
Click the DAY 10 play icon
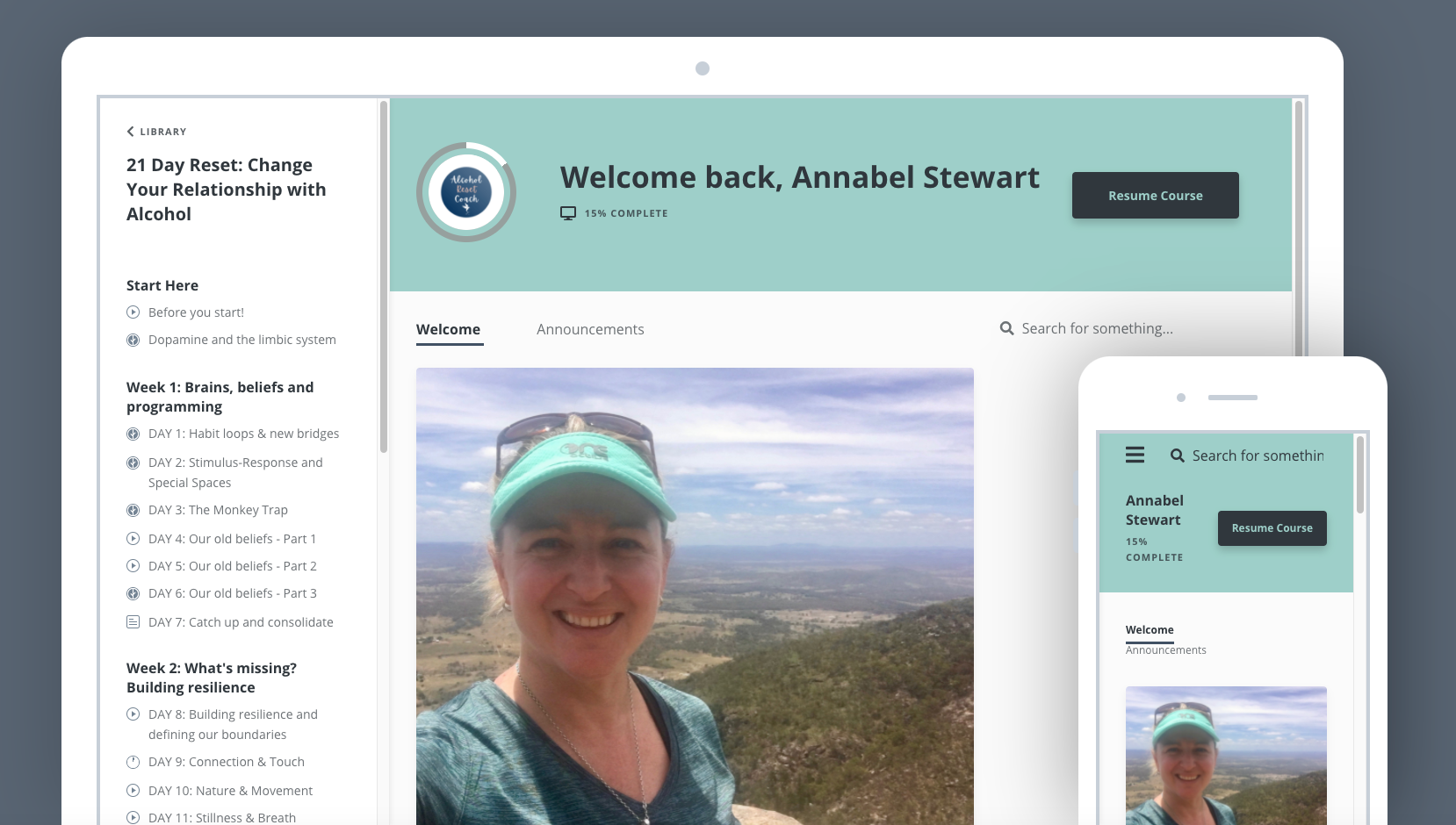pos(133,791)
